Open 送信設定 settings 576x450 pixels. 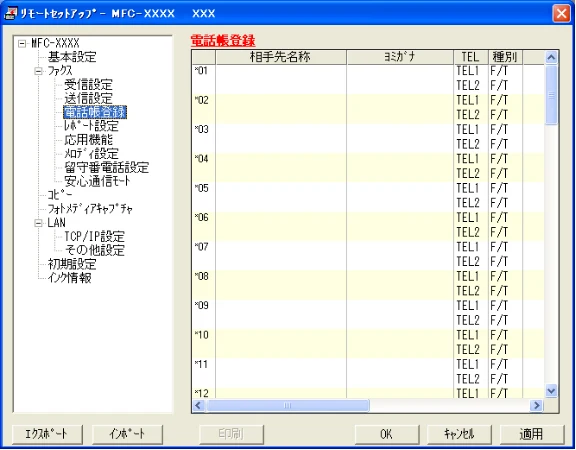[x=89, y=98]
